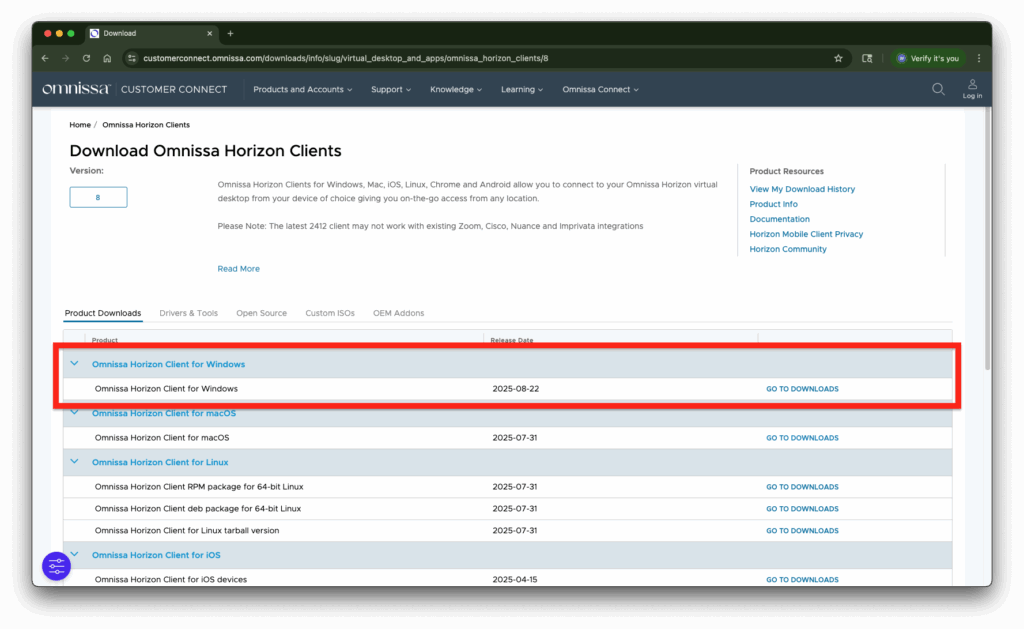Reload the page with the refresh icon
This screenshot has width=1024, height=629.
[86, 58]
